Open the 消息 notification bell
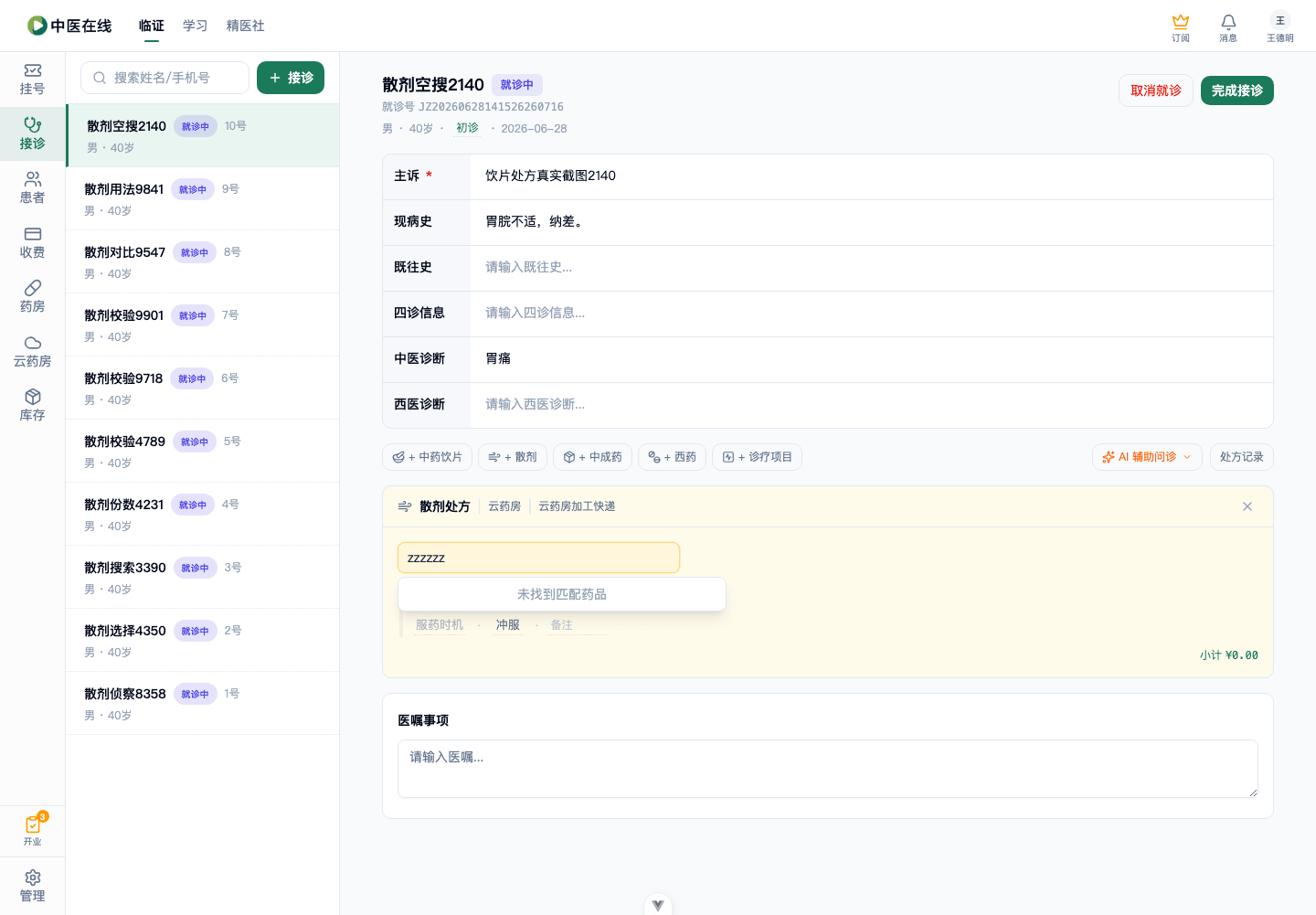Screen dimensions: 1316x915 (1228, 27)
